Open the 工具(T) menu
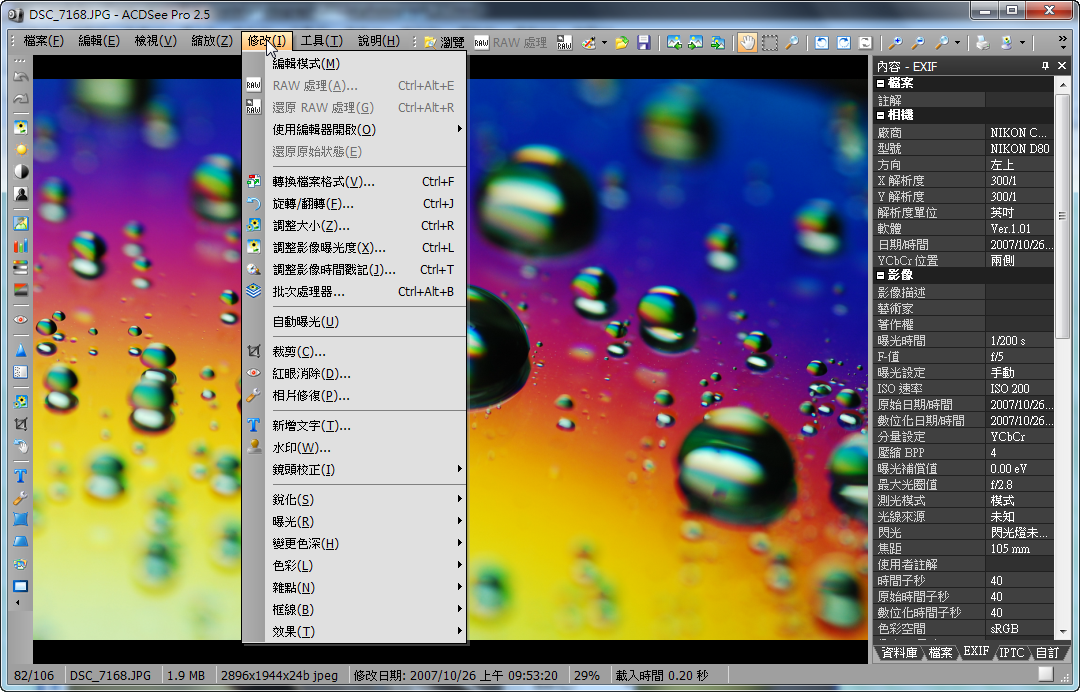Viewport: 1080px width, 692px height. coord(321,41)
